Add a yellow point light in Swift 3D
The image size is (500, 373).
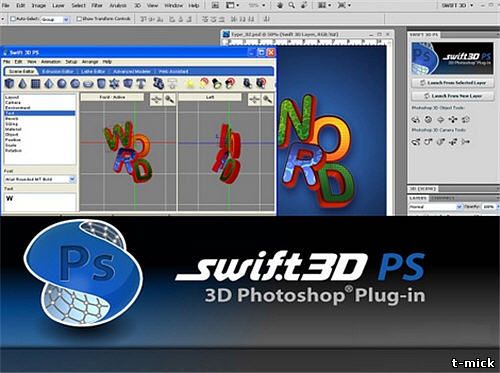point(190,84)
